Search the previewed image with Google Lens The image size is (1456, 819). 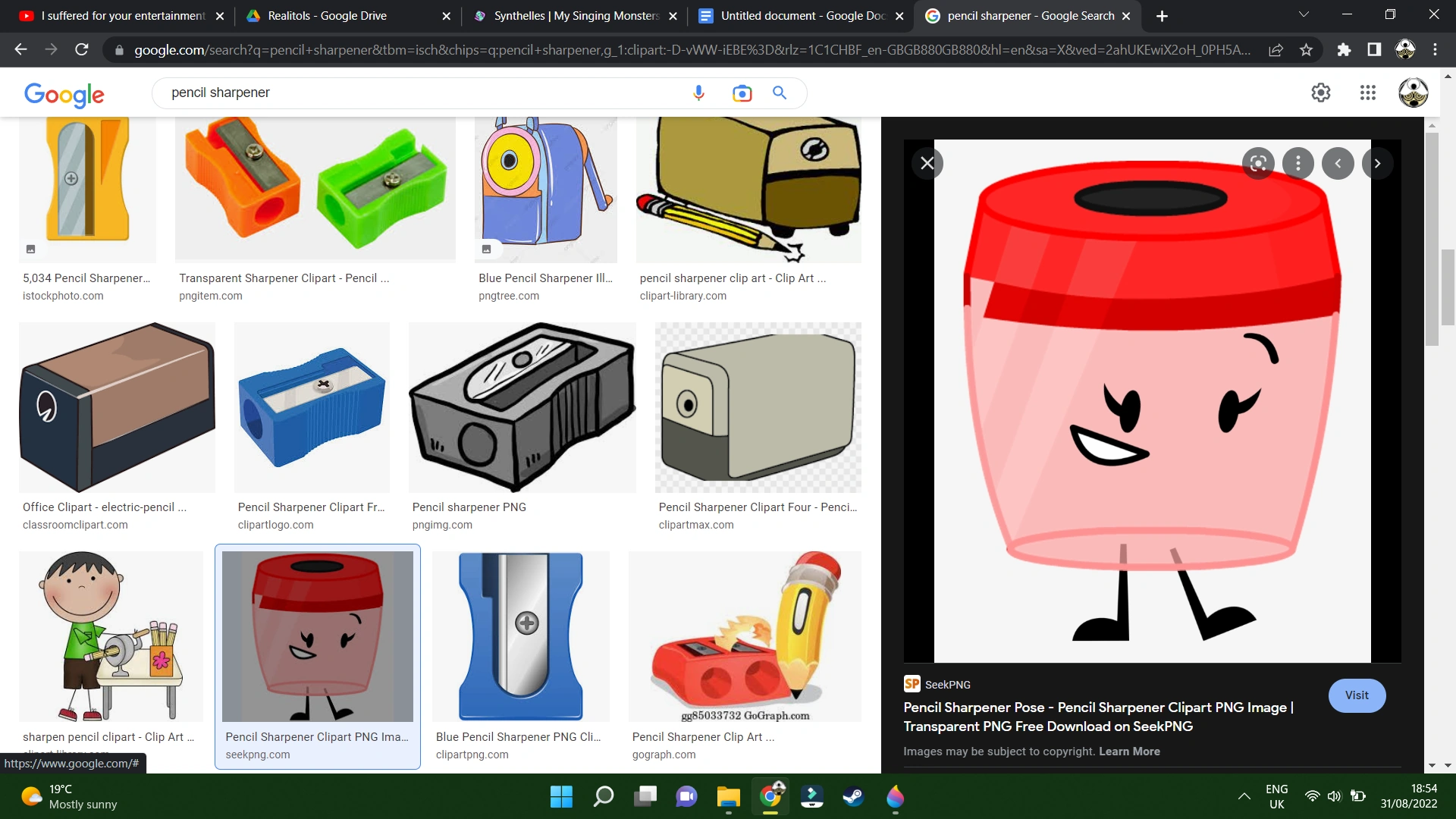pyautogui.click(x=1257, y=163)
